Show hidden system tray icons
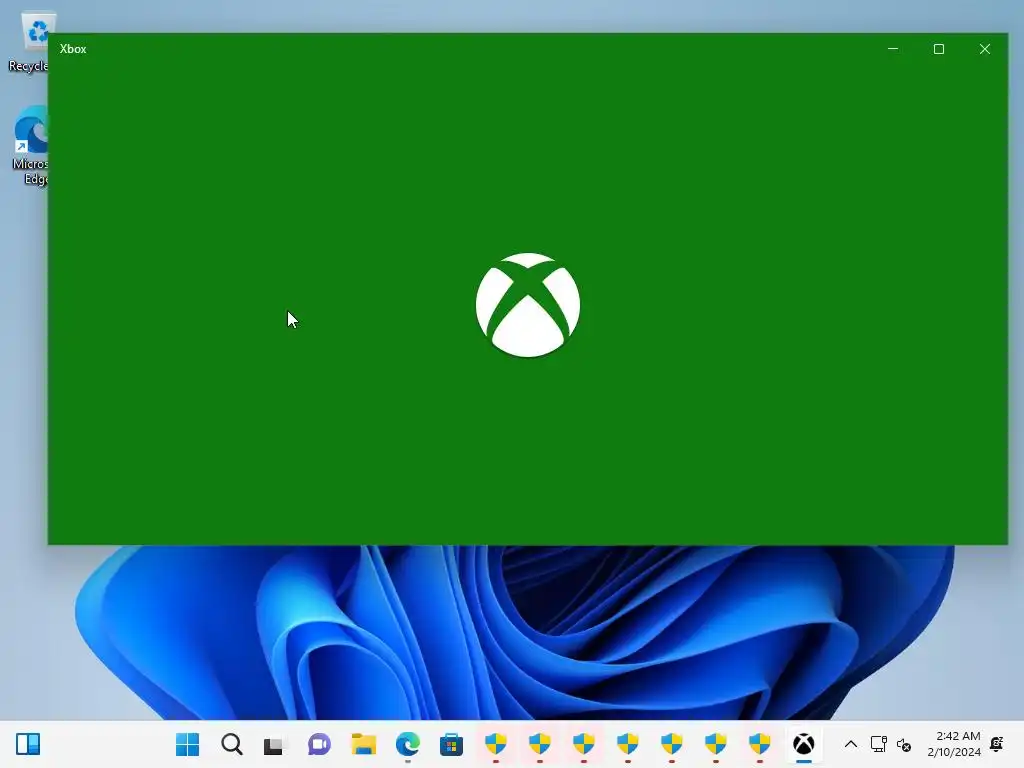This screenshot has height=768, width=1024. point(850,744)
